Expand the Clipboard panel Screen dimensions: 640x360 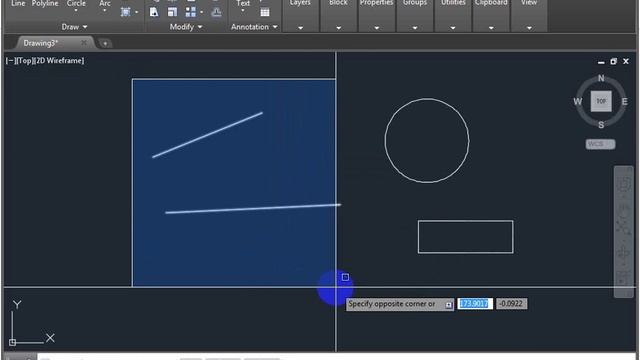tap(491, 28)
